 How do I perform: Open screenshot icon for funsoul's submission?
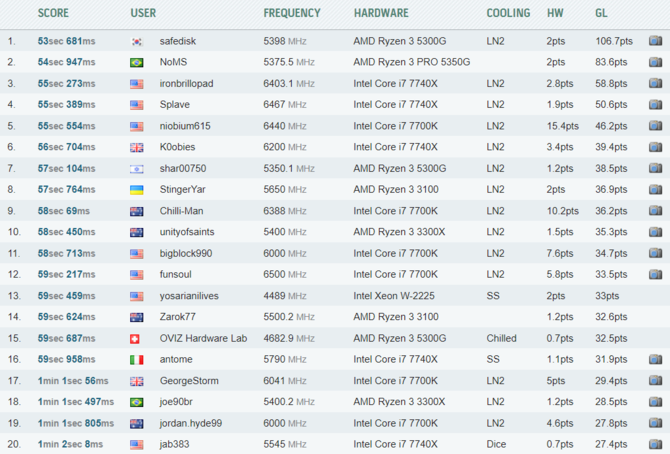pyautogui.click(x=655, y=274)
